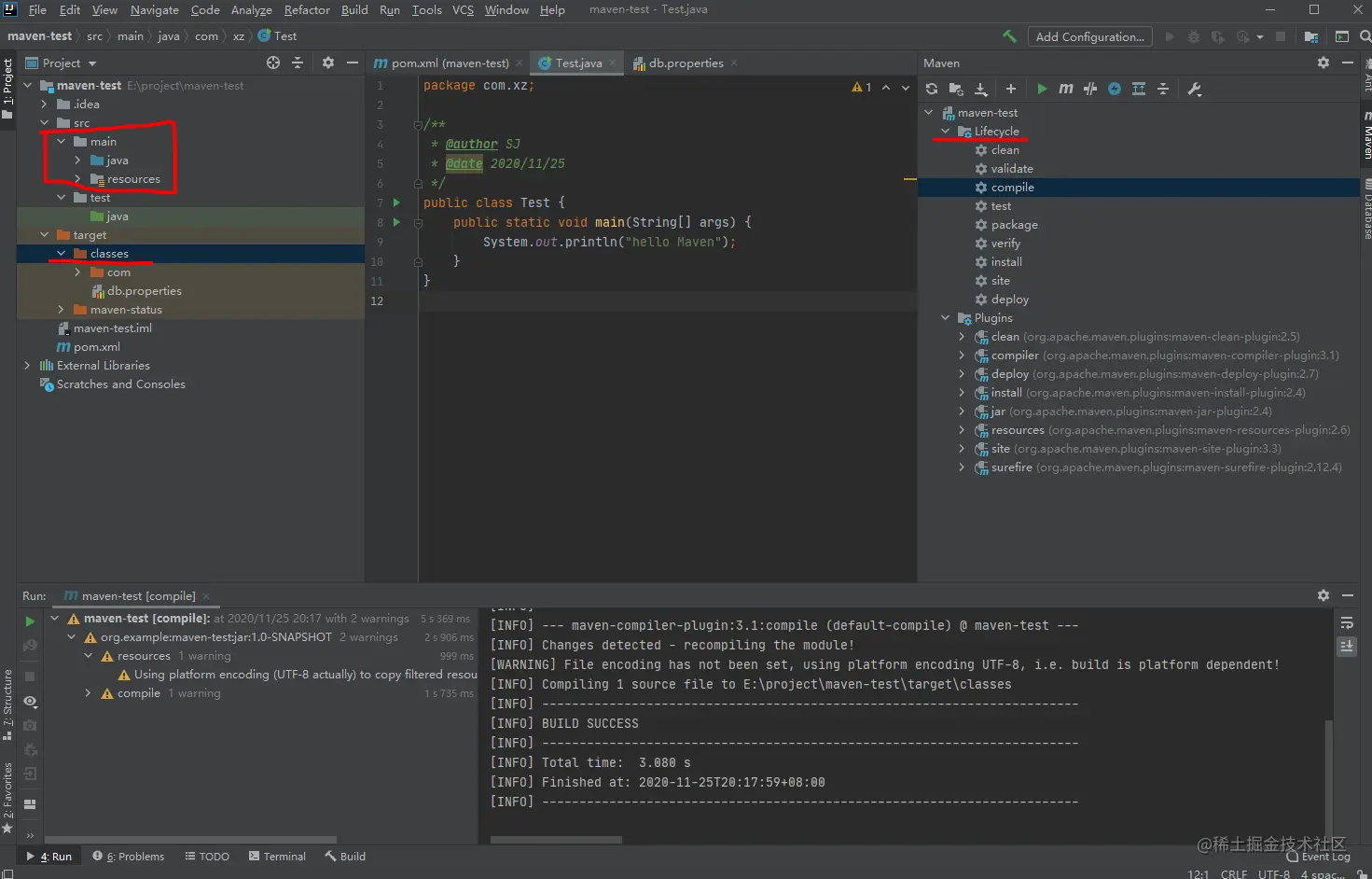
Task: Open Event Log
Action: click(1318, 857)
